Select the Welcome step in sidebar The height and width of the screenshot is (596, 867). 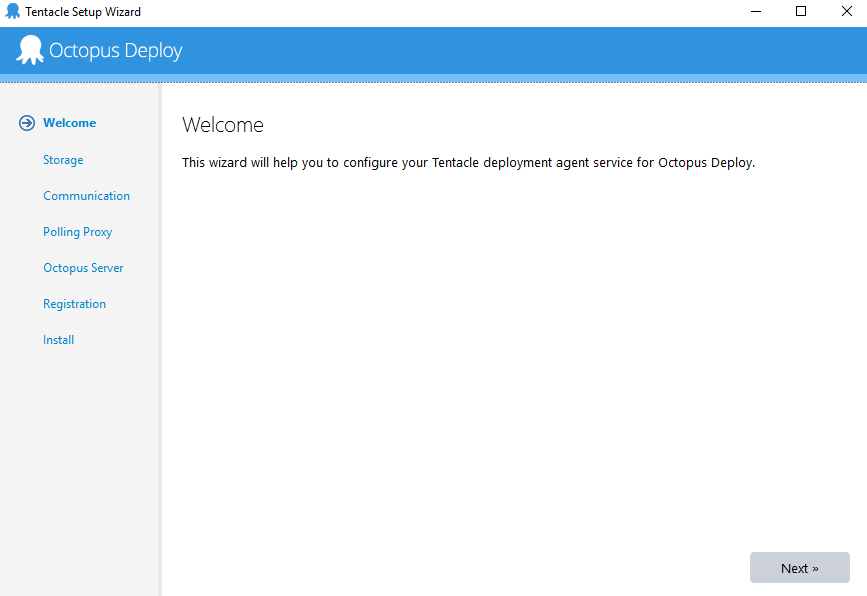tap(70, 123)
